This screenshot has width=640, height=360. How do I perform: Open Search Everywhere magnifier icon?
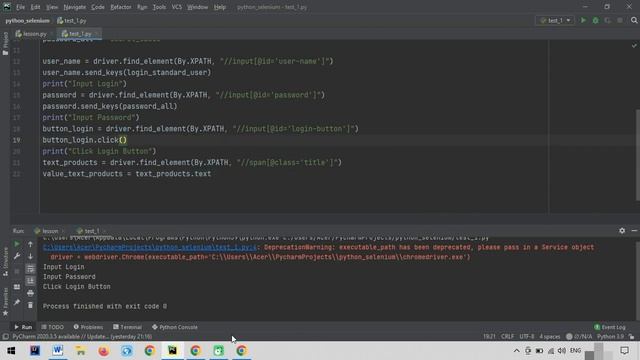[634, 20]
